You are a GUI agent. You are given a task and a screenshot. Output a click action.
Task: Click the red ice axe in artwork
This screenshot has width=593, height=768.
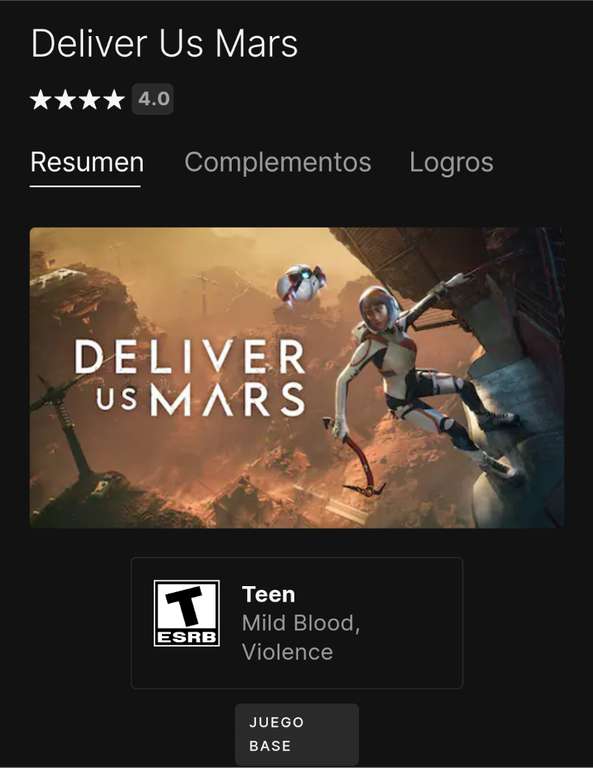353,456
